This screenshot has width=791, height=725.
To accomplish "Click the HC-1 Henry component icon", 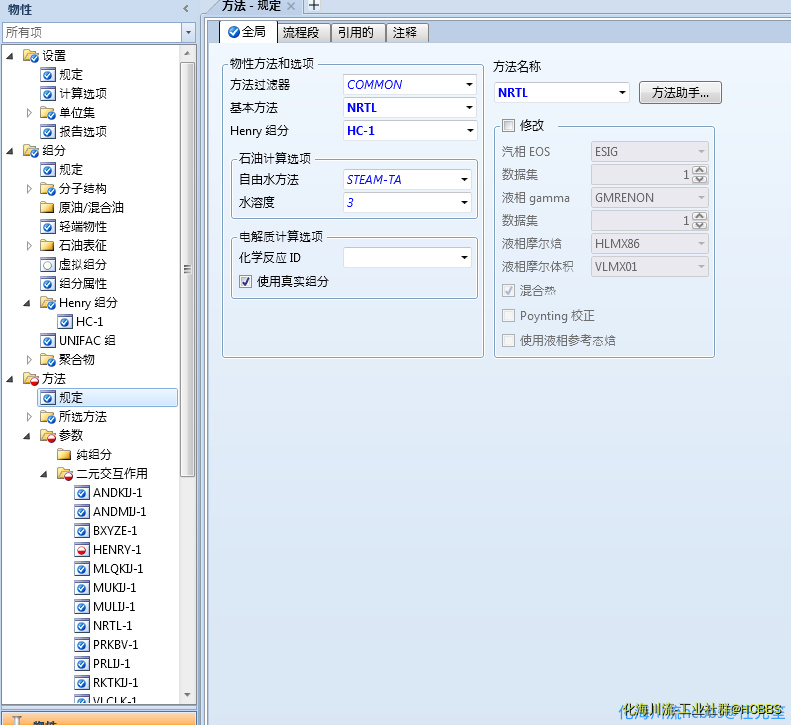I will coord(65,322).
